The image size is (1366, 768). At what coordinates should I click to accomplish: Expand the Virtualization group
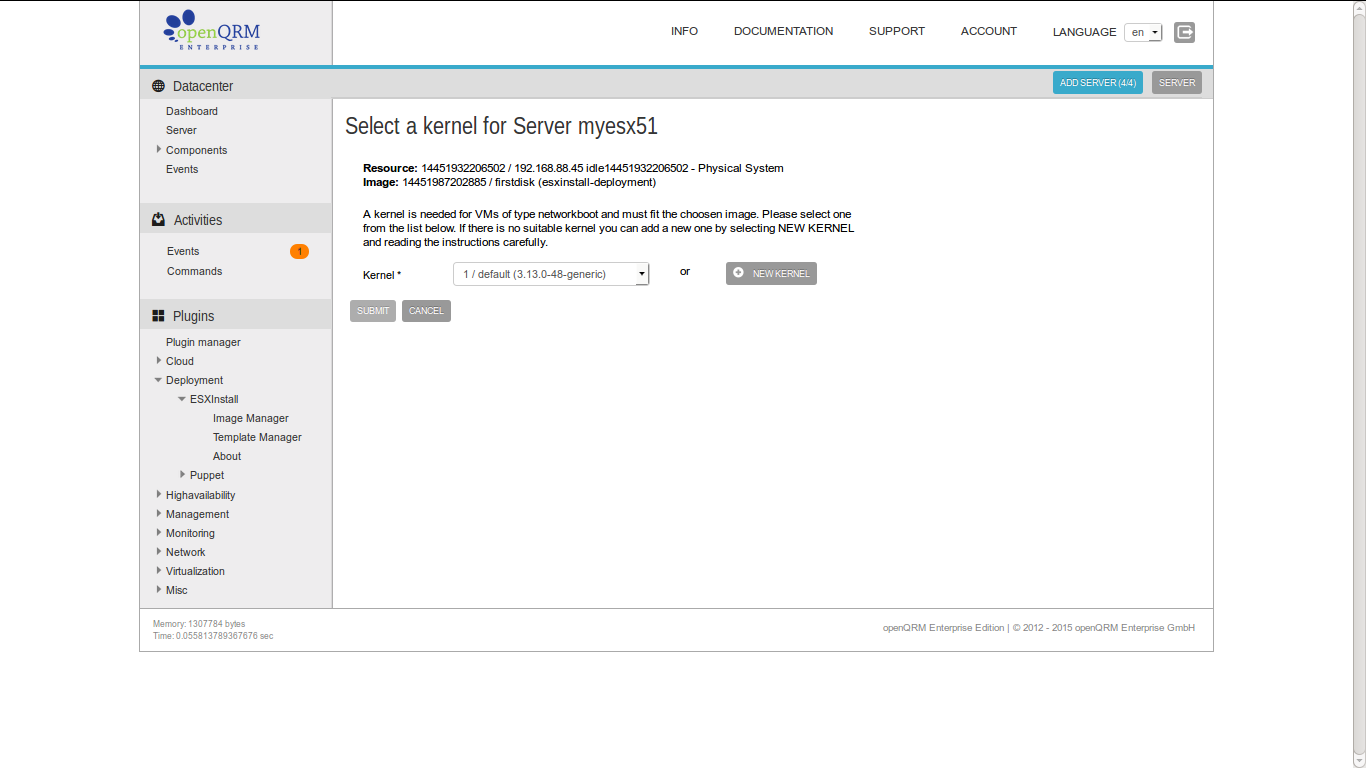[158, 570]
